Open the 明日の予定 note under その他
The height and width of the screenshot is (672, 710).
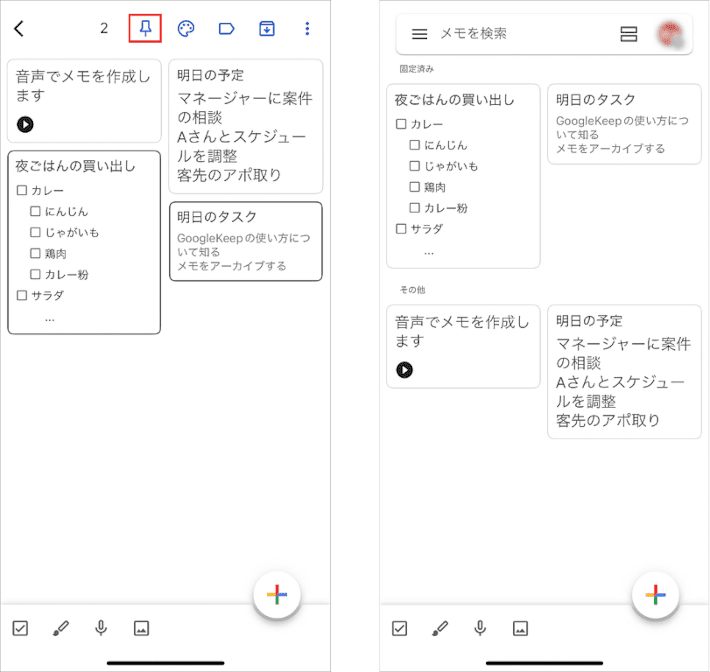(x=624, y=371)
